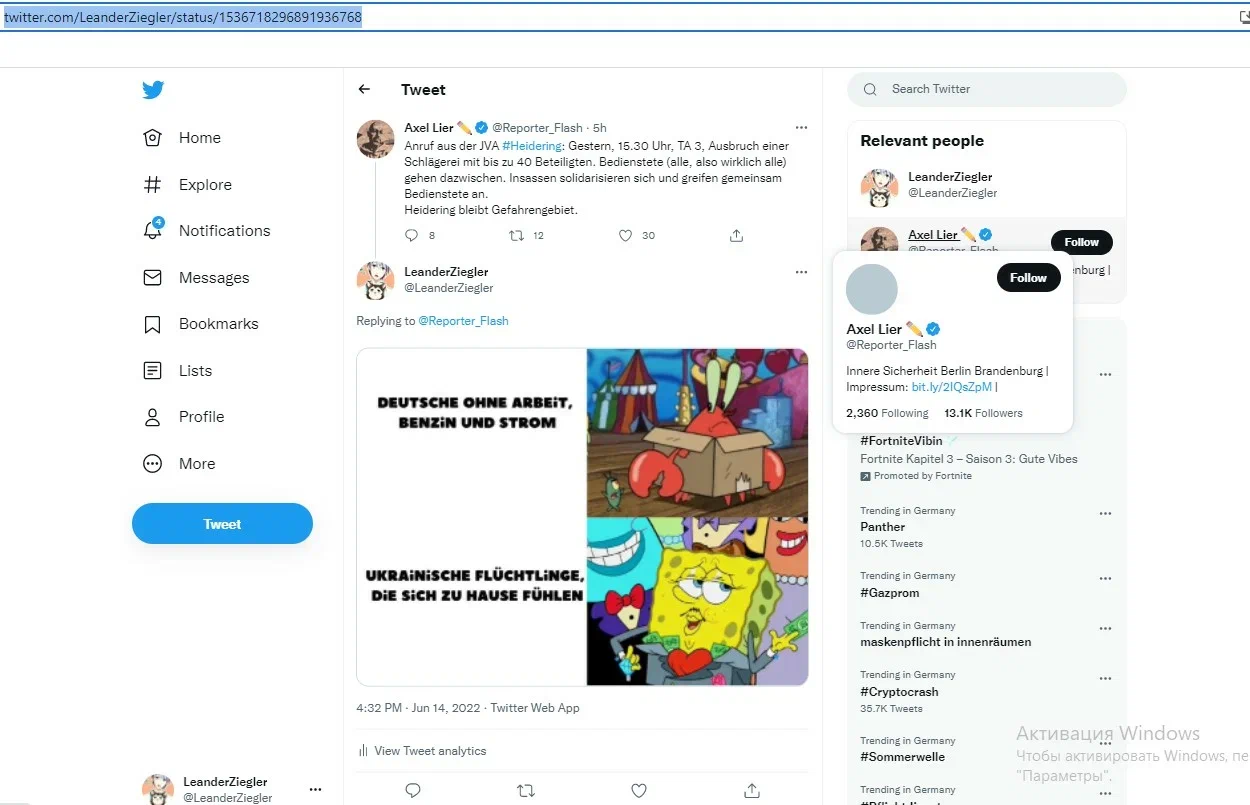Open Axel Lier tweet options menu
Image resolution: width=1250 pixels, height=805 pixels.
coord(801,128)
